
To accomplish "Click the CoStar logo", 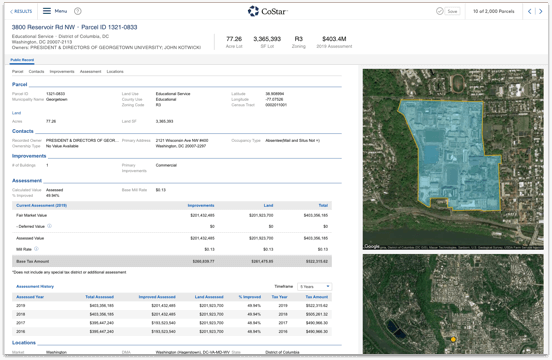I will (x=268, y=11).
